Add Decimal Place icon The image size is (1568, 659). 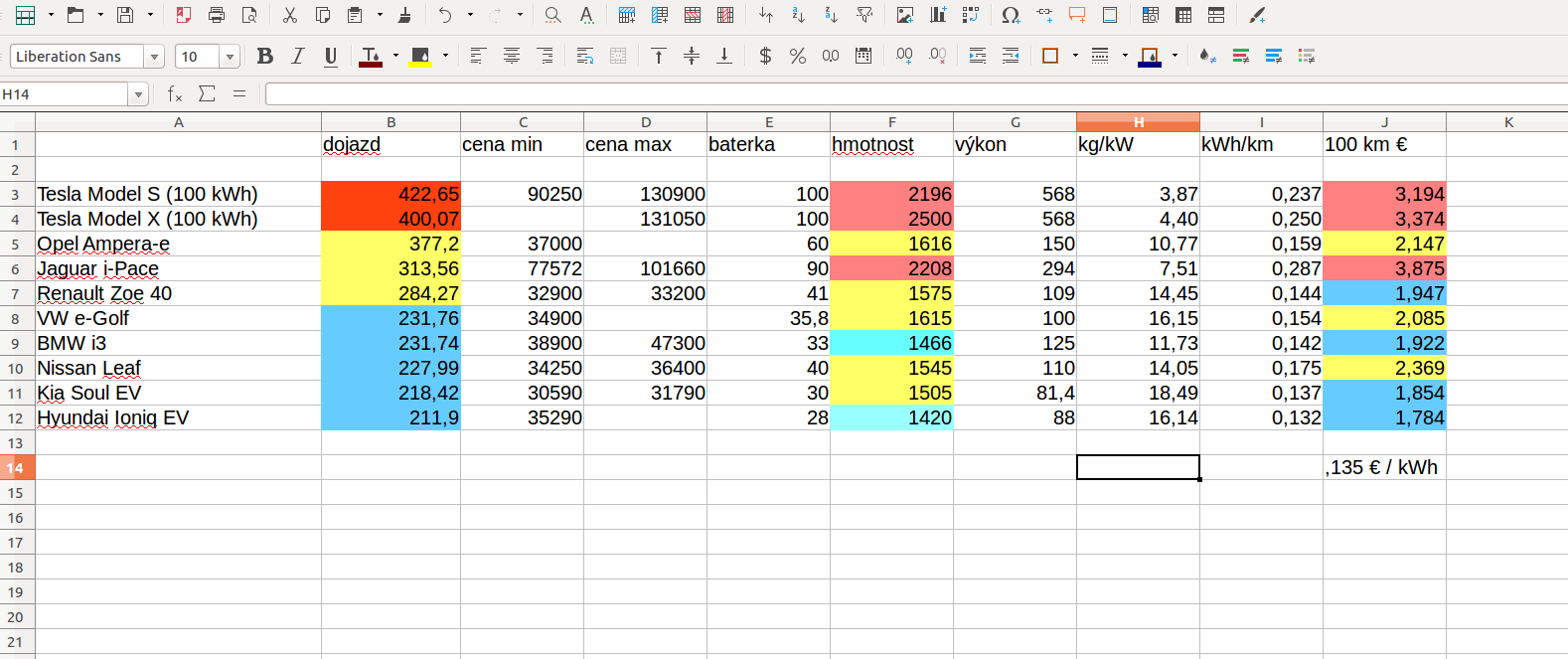click(x=904, y=56)
